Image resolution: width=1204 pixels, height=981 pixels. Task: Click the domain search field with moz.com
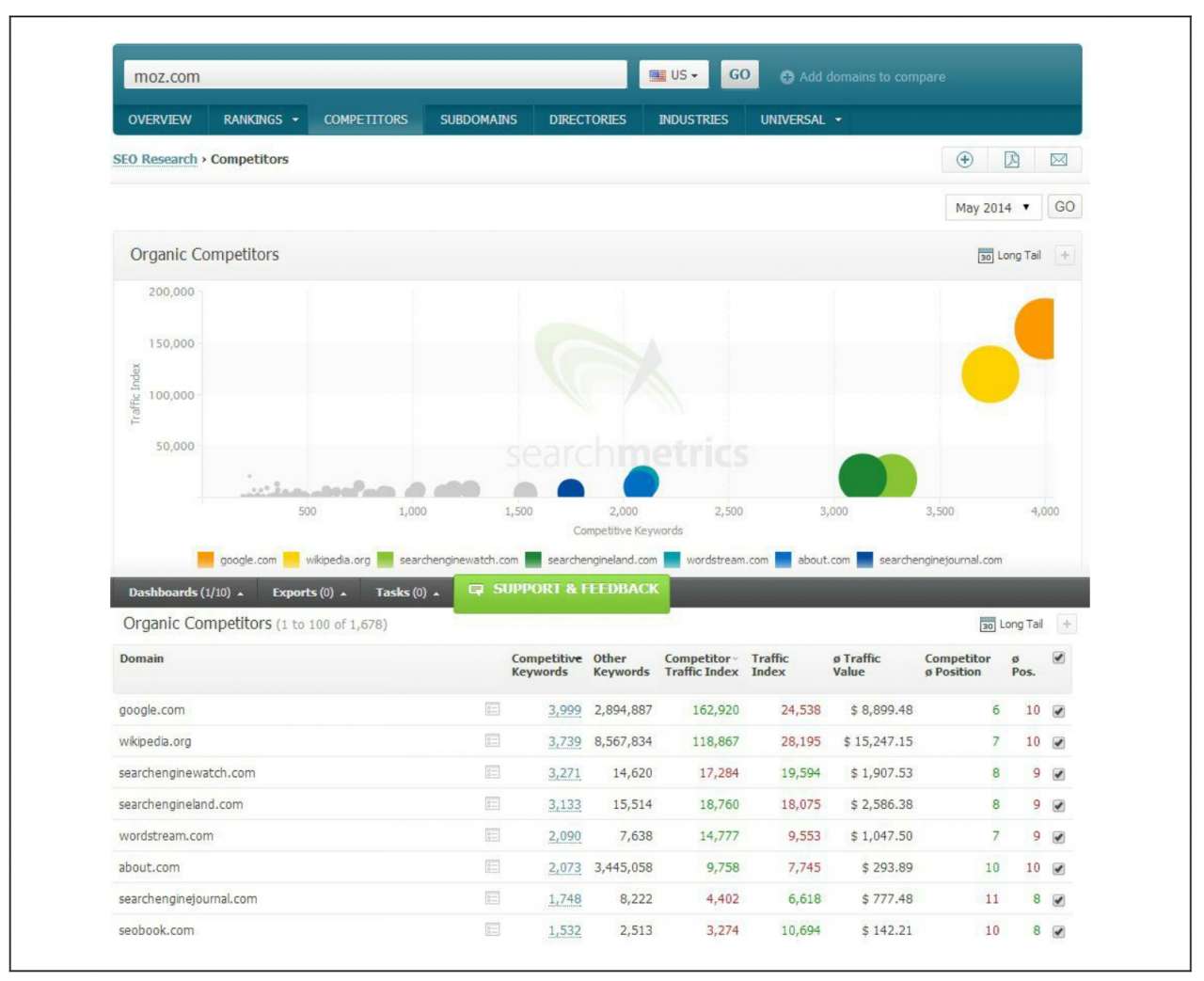pyautogui.click(x=374, y=75)
